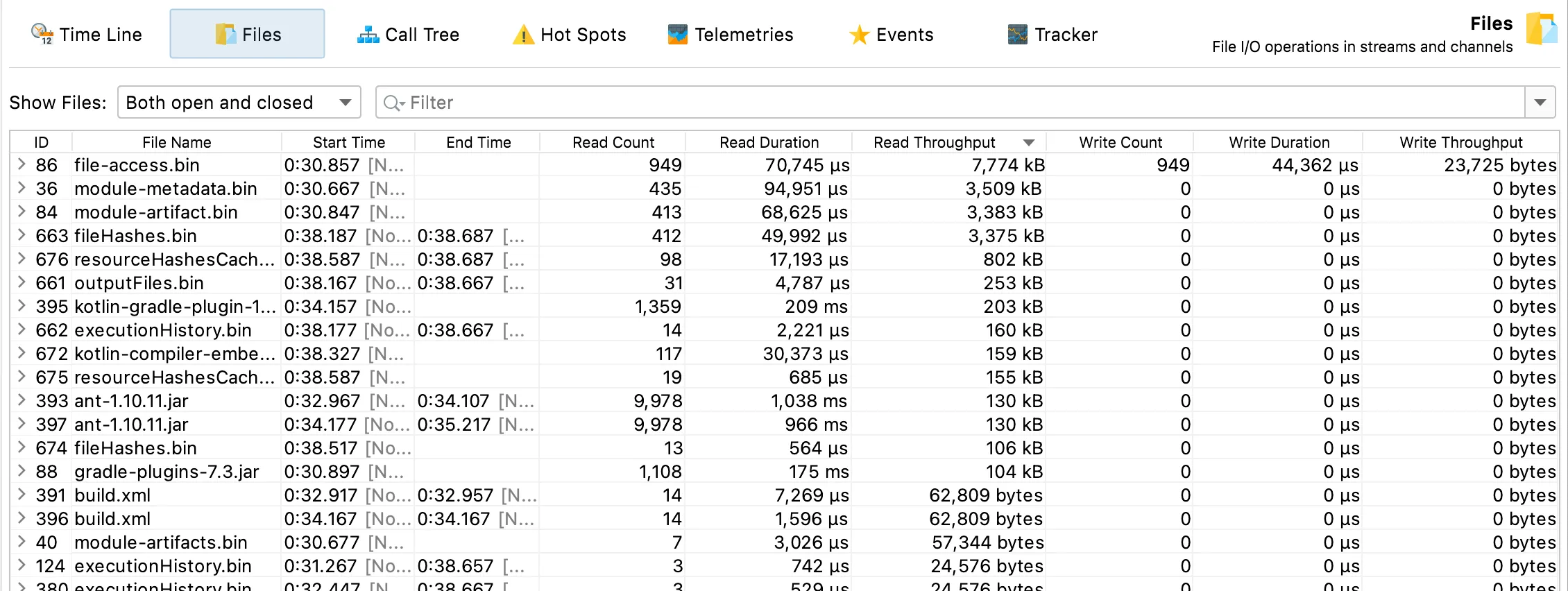This screenshot has height=591, width=1568.
Task: Sort by Read Count column header
Action: [x=613, y=142]
